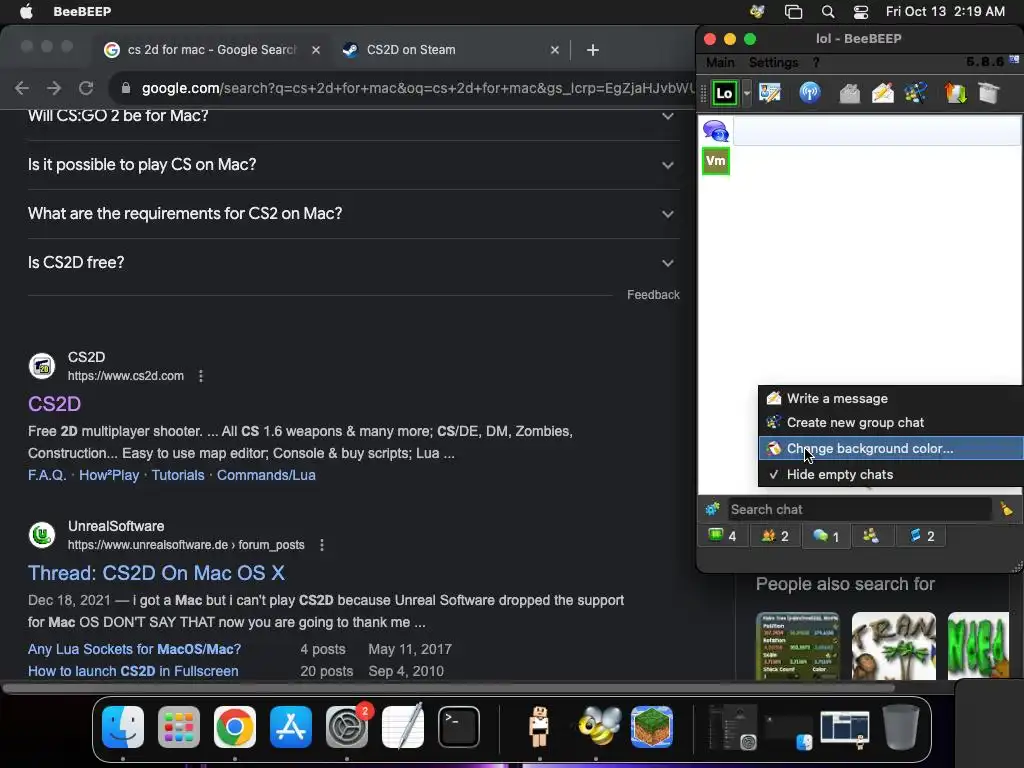Focus the Search chat input field
The width and height of the screenshot is (1024, 768).
860,509
